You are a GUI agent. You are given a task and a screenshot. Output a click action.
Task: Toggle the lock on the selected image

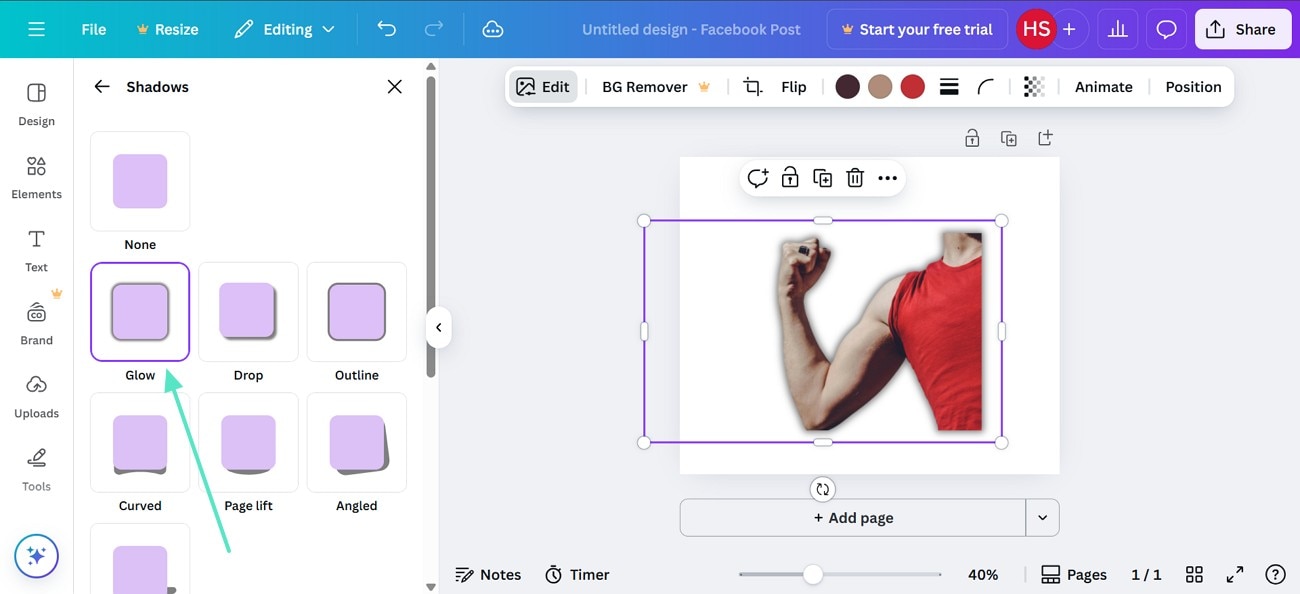790,177
